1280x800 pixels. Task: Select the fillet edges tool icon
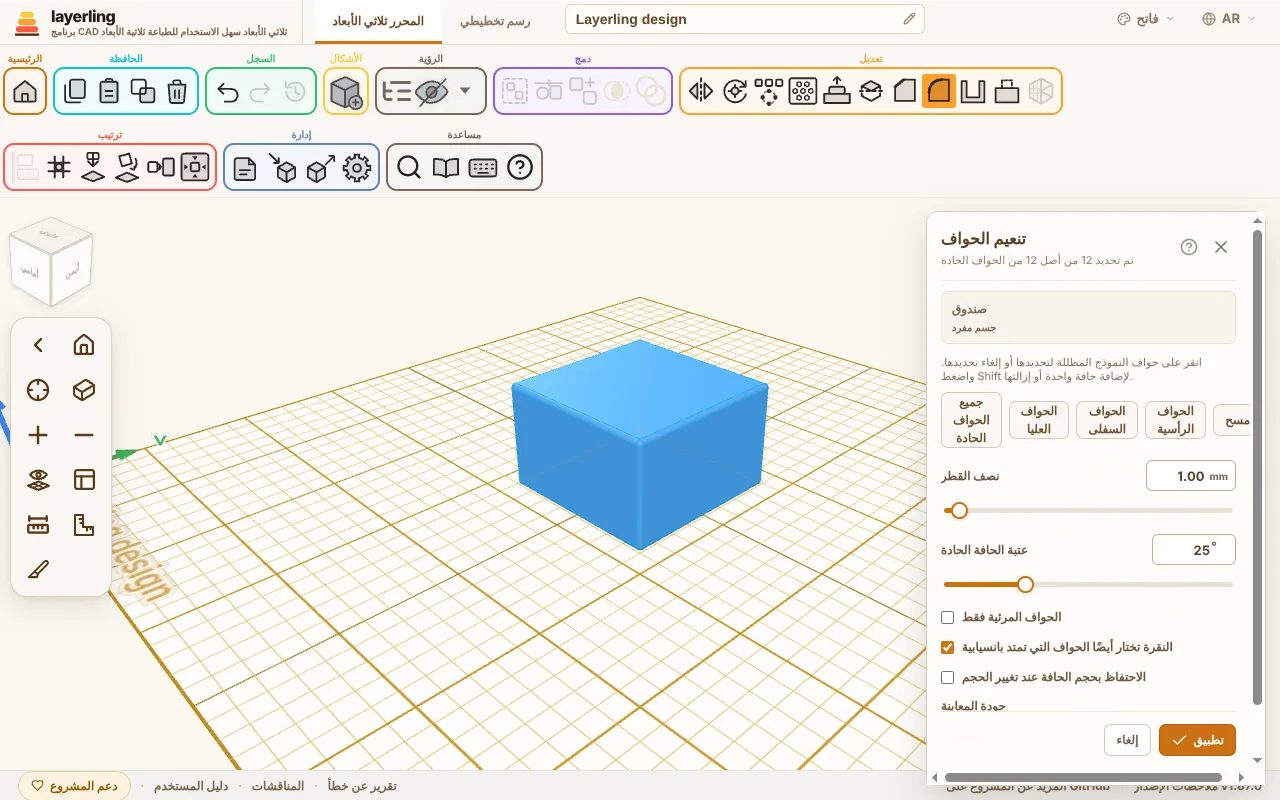(x=939, y=91)
